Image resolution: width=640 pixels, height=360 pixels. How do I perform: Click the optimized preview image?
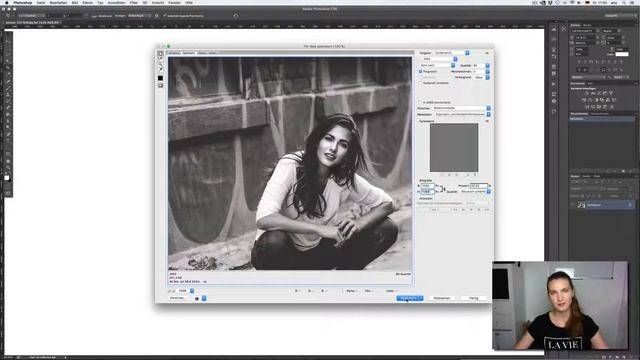[290, 163]
